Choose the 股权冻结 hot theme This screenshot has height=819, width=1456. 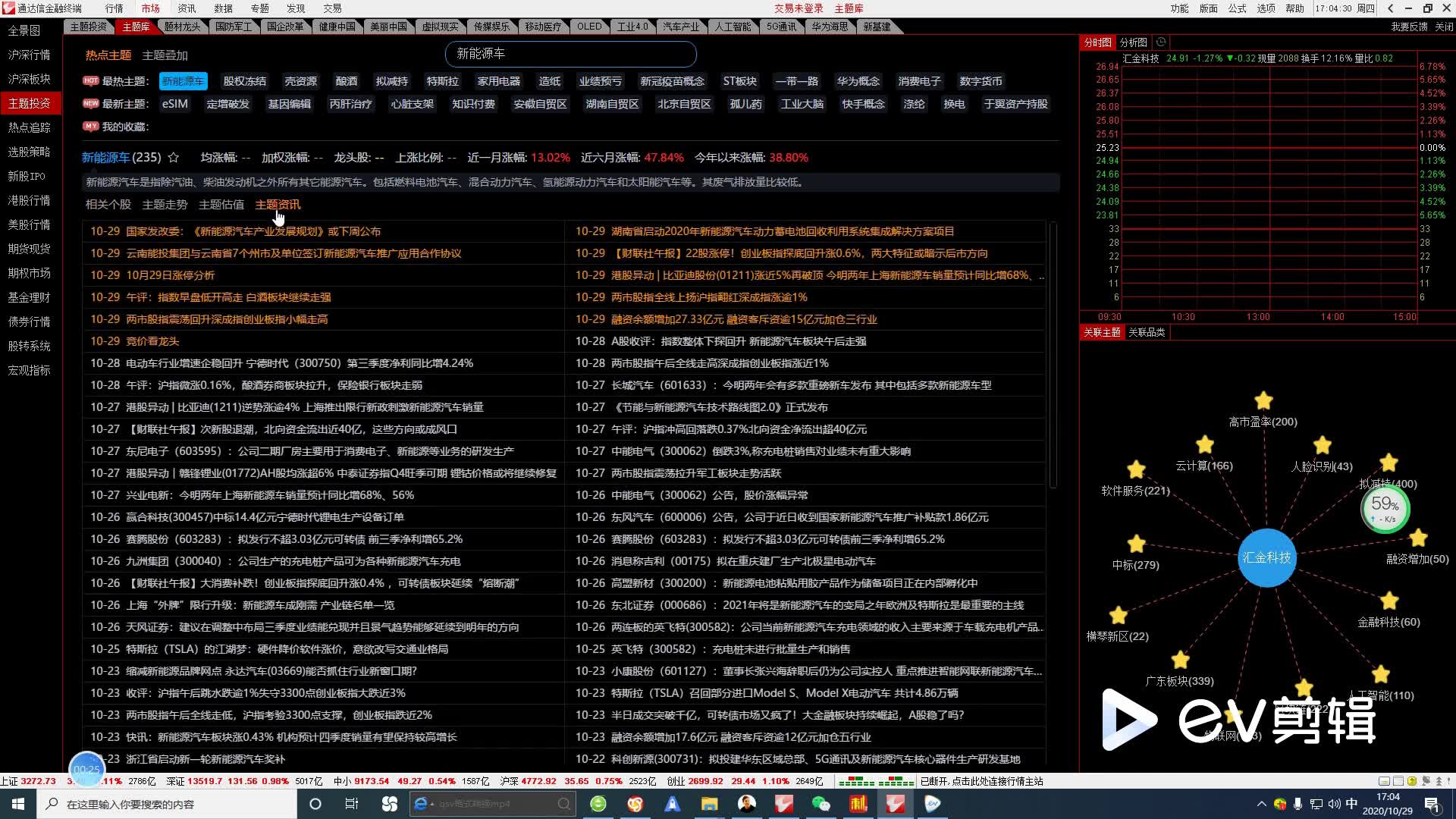tap(245, 81)
